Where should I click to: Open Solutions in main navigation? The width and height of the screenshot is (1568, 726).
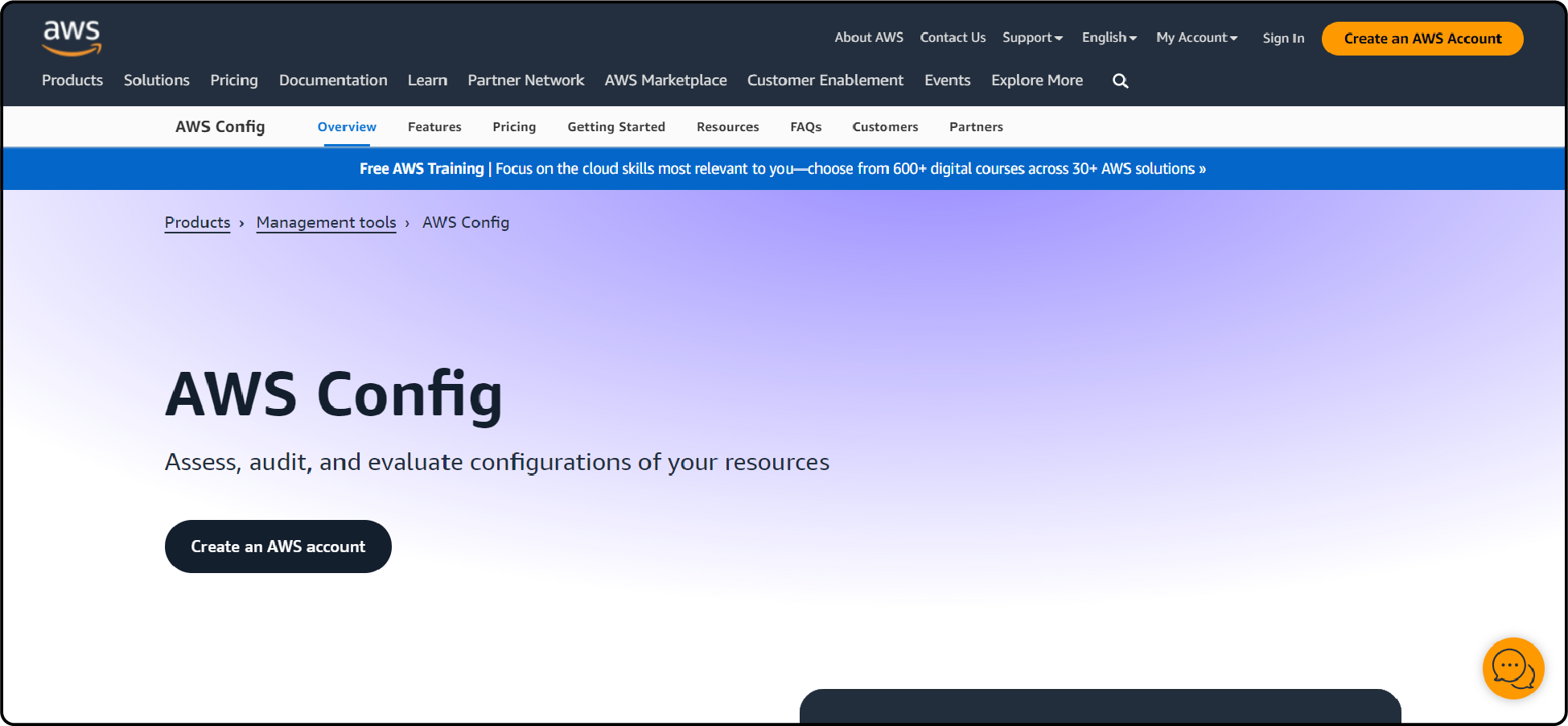tap(157, 80)
